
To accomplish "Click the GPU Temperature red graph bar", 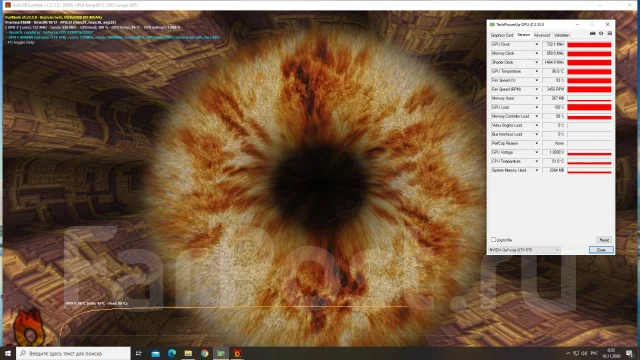I will 589,71.
